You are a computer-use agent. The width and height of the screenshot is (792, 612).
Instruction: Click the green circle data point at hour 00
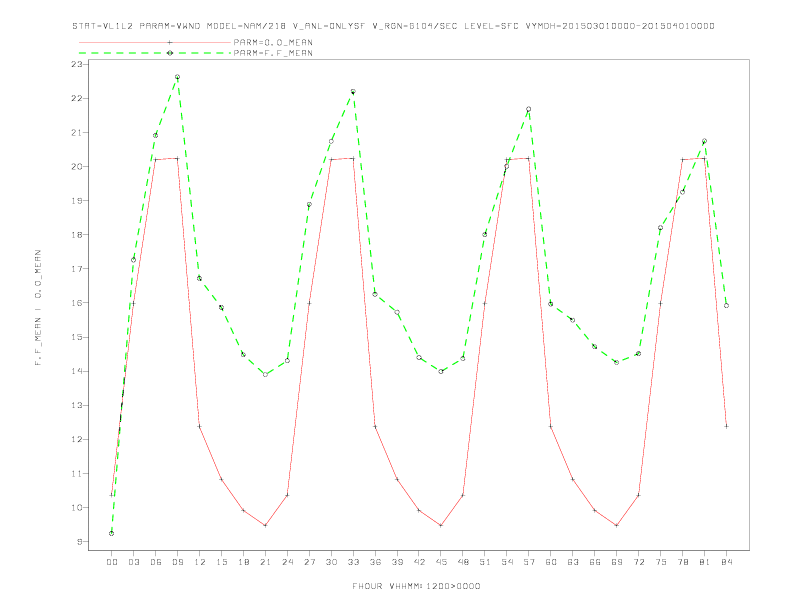tap(112, 533)
